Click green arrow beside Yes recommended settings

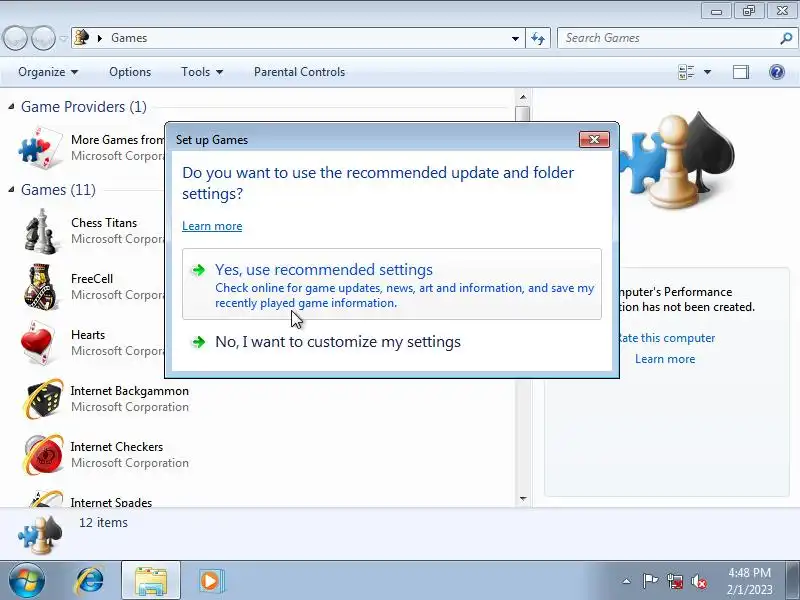198,269
